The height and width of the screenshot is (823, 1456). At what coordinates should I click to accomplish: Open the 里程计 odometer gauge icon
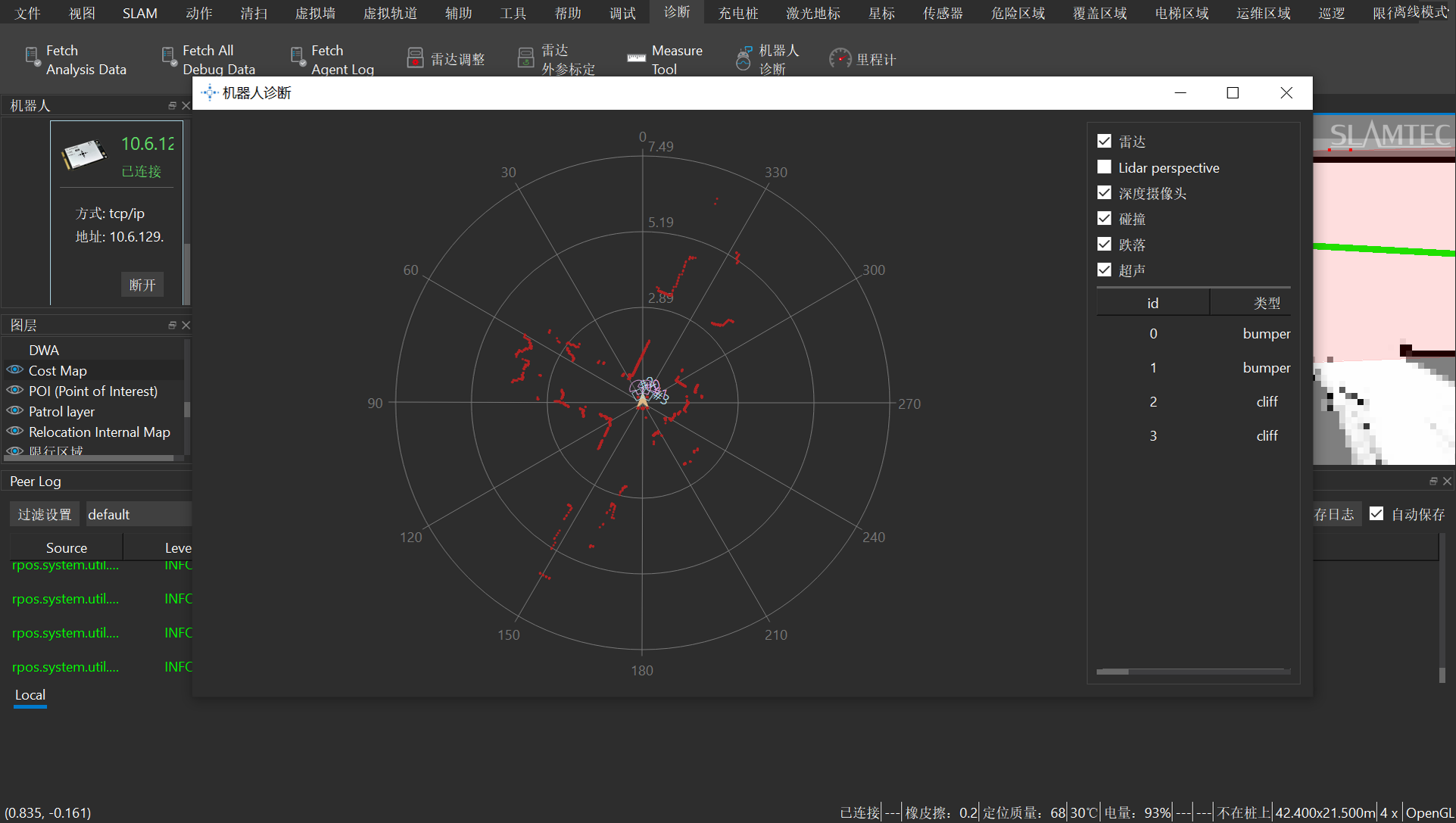840,58
